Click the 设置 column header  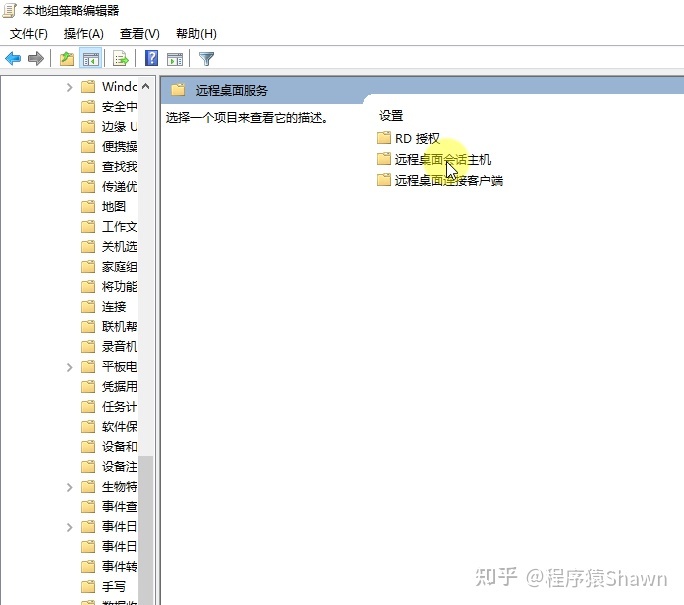[391, 116]
